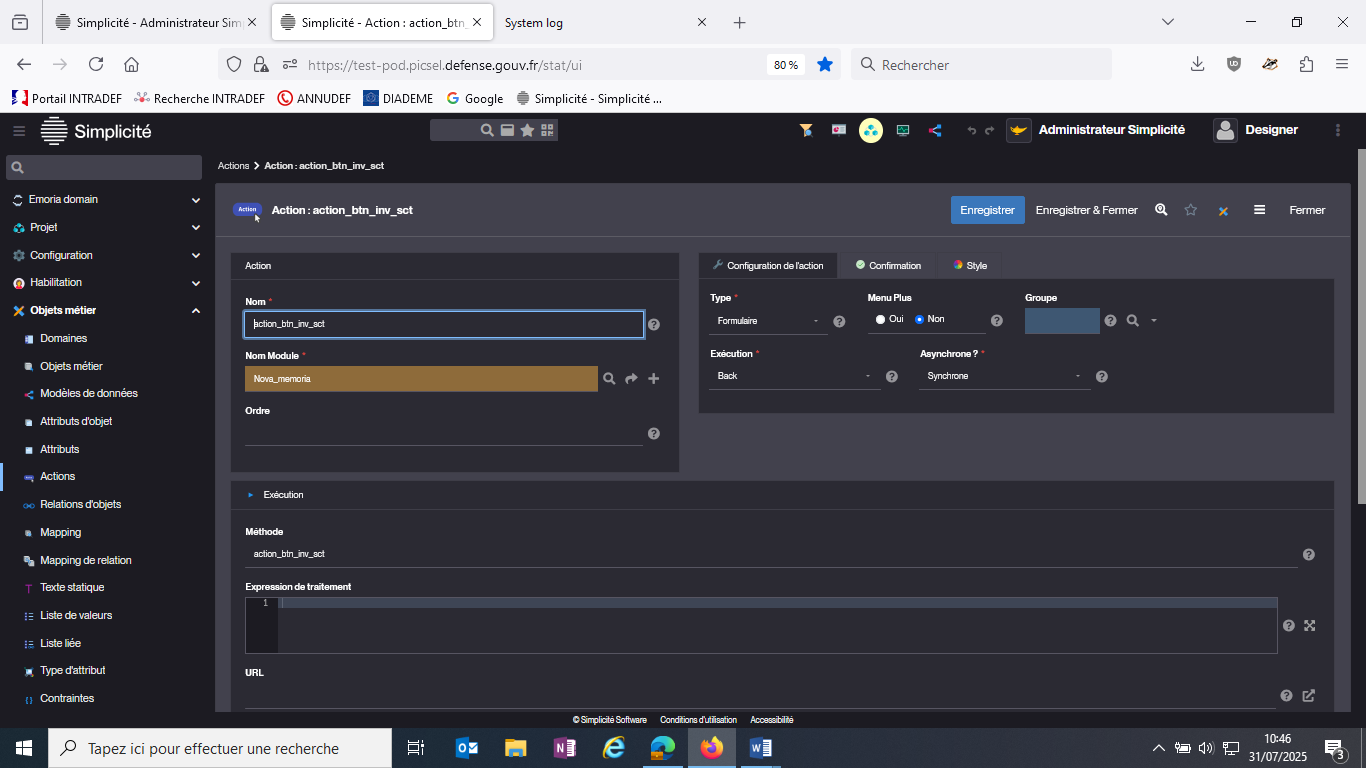Click the redo arrow in the header
The height and width of the screenshot is (768, 1366).
point(990,130)
